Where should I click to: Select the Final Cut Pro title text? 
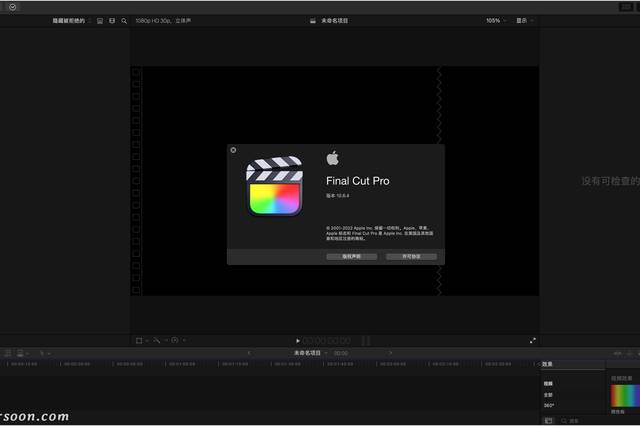(x=358, y=181)
